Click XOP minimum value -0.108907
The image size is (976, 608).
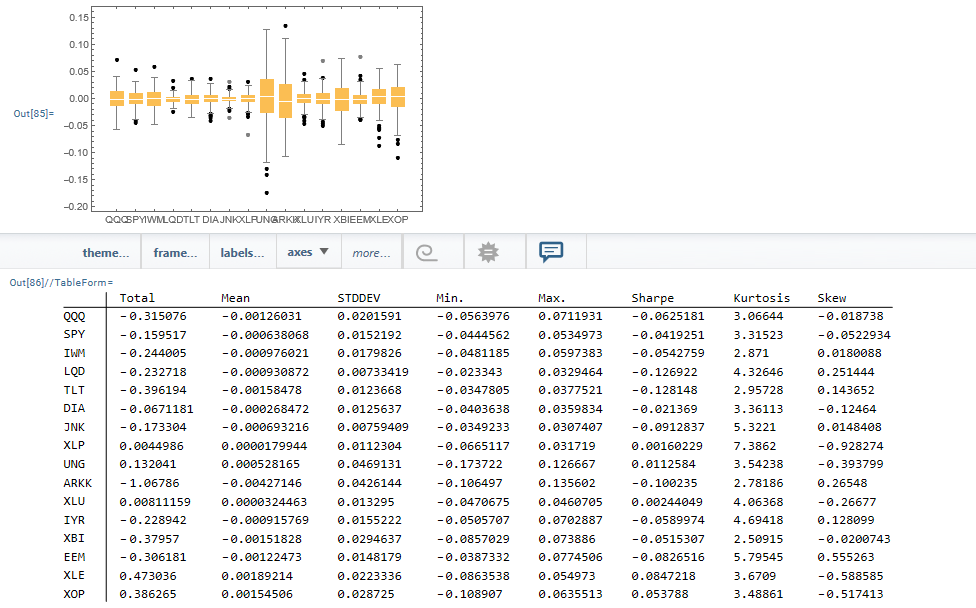point(469,594)
